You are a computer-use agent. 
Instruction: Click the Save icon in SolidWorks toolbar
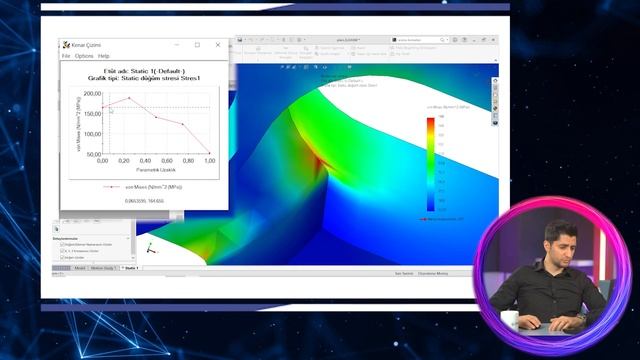pyautogui.click(x=240, y=40)
